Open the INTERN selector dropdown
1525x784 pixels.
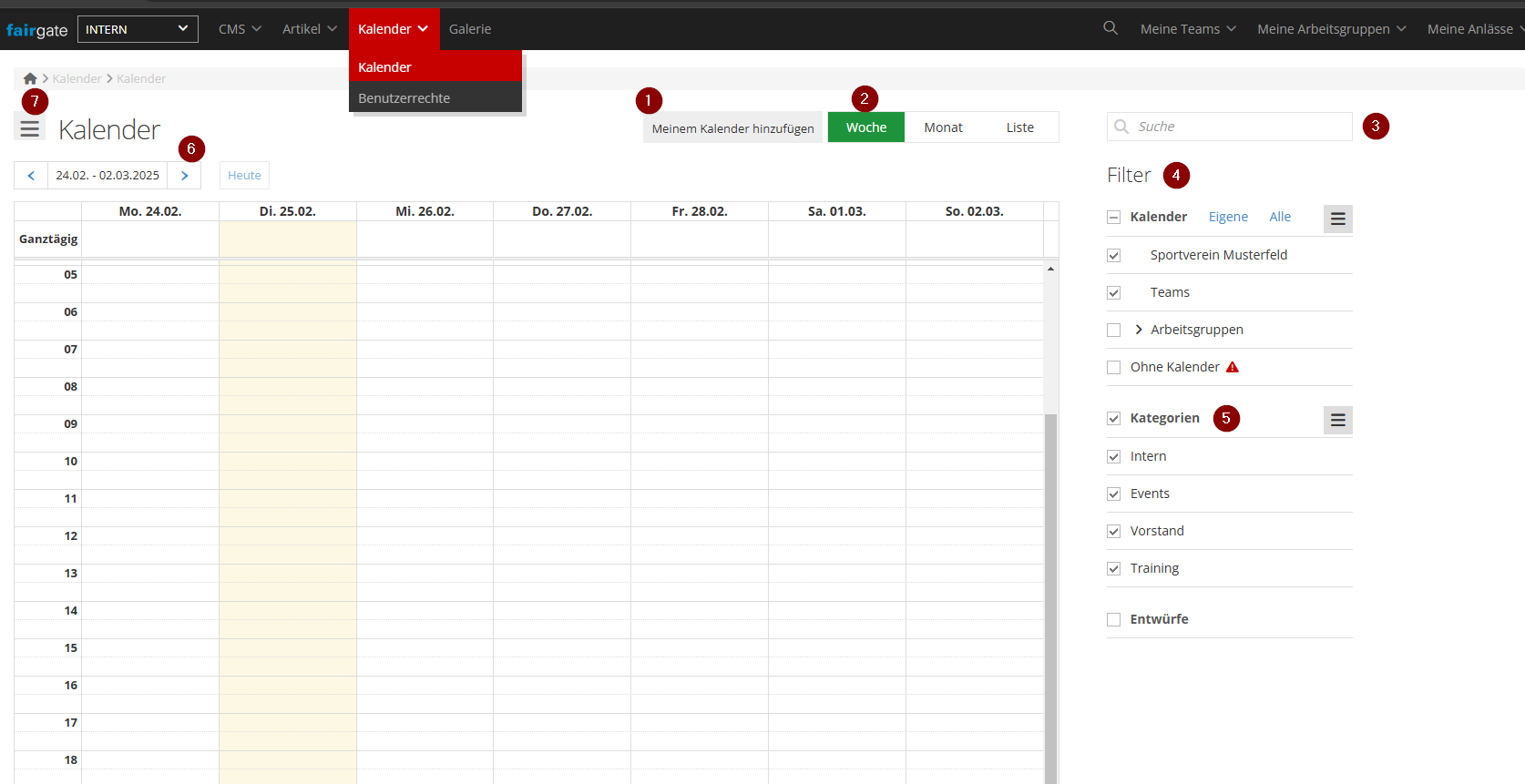(x=138, y=29)
